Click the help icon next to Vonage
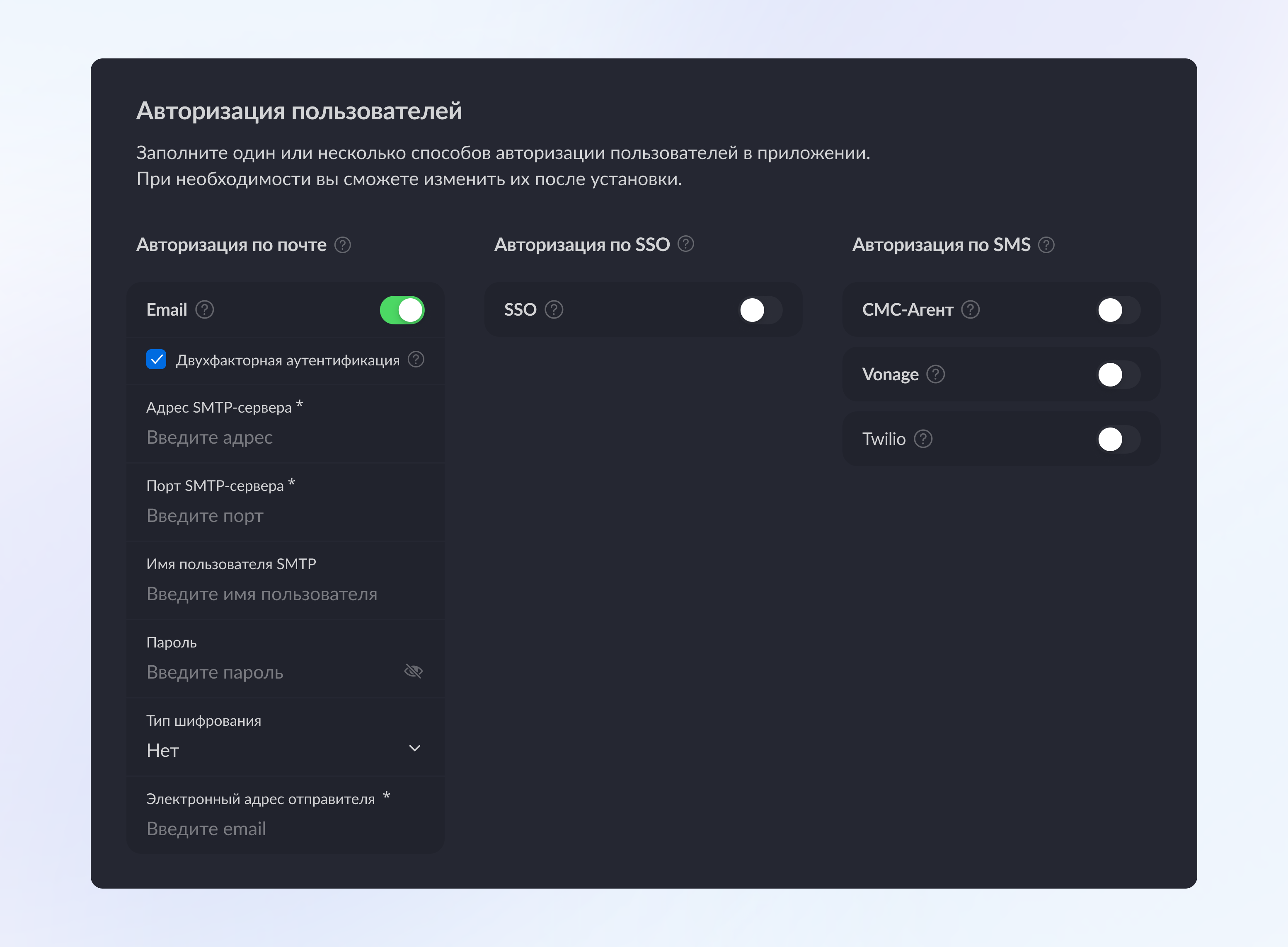Screen dimensions: 1288x947 (x=935, y=374)
